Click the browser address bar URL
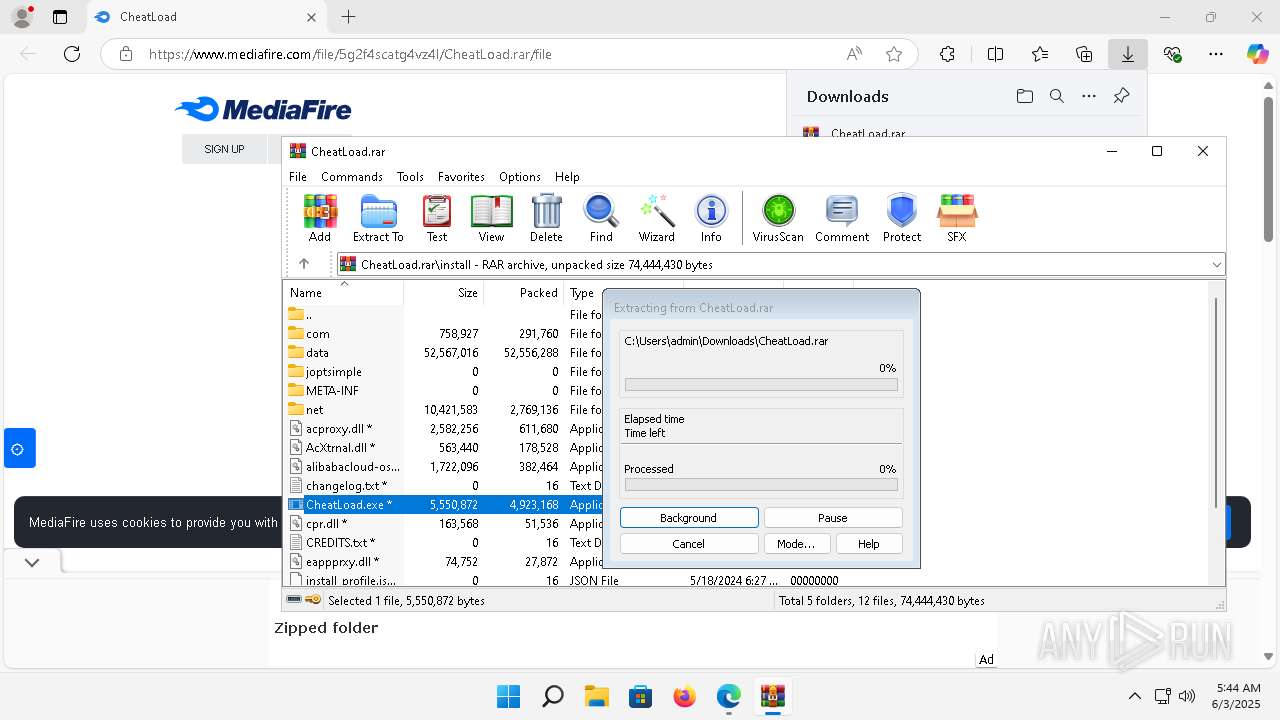Viewport: 1280px width, 720px height. coord(350,54)
